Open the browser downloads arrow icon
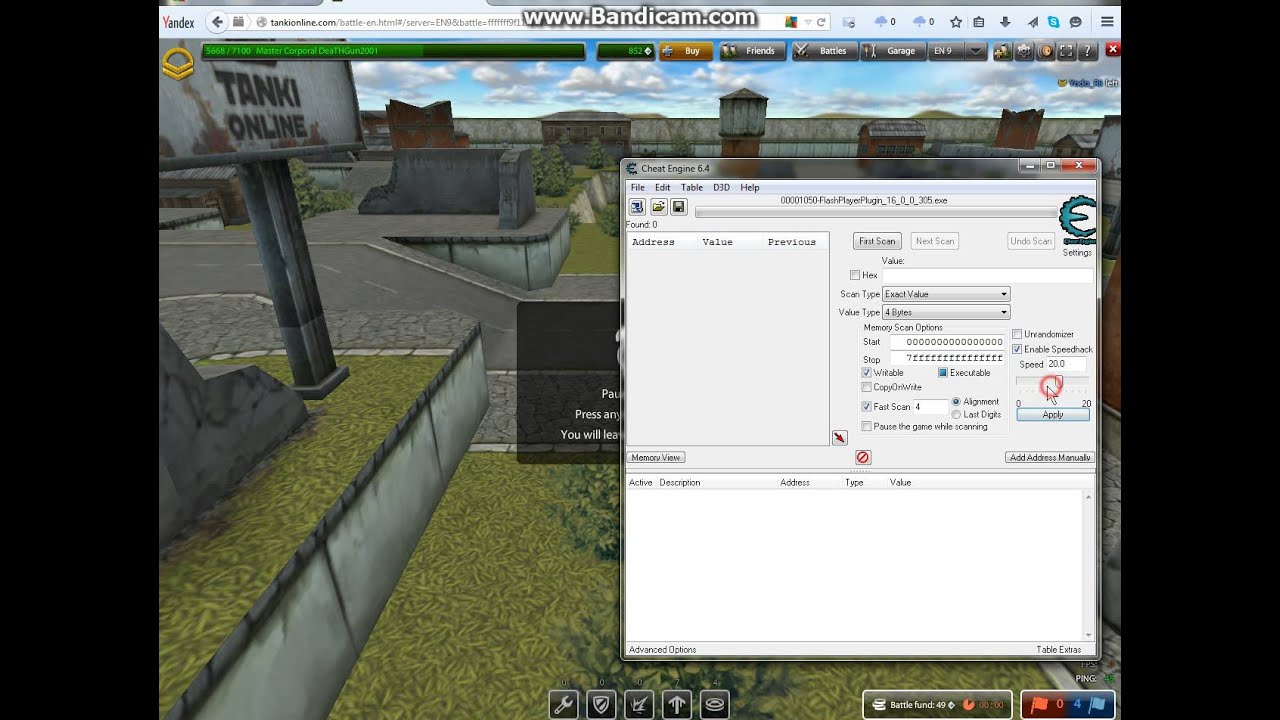 coord(1005,22)
